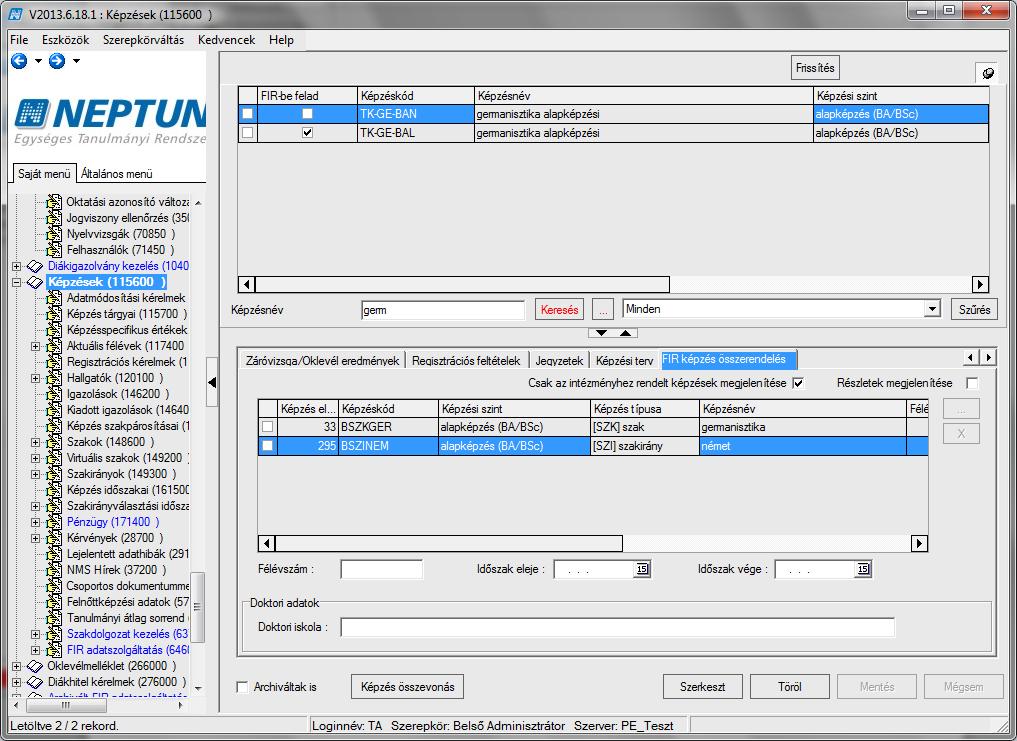Uncheck FIR-be felad for TK-GE-BAL

click(307, 133)
